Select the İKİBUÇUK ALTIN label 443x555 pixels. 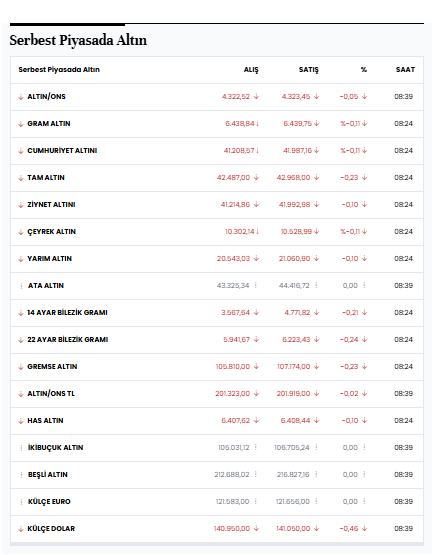point(56,447)
